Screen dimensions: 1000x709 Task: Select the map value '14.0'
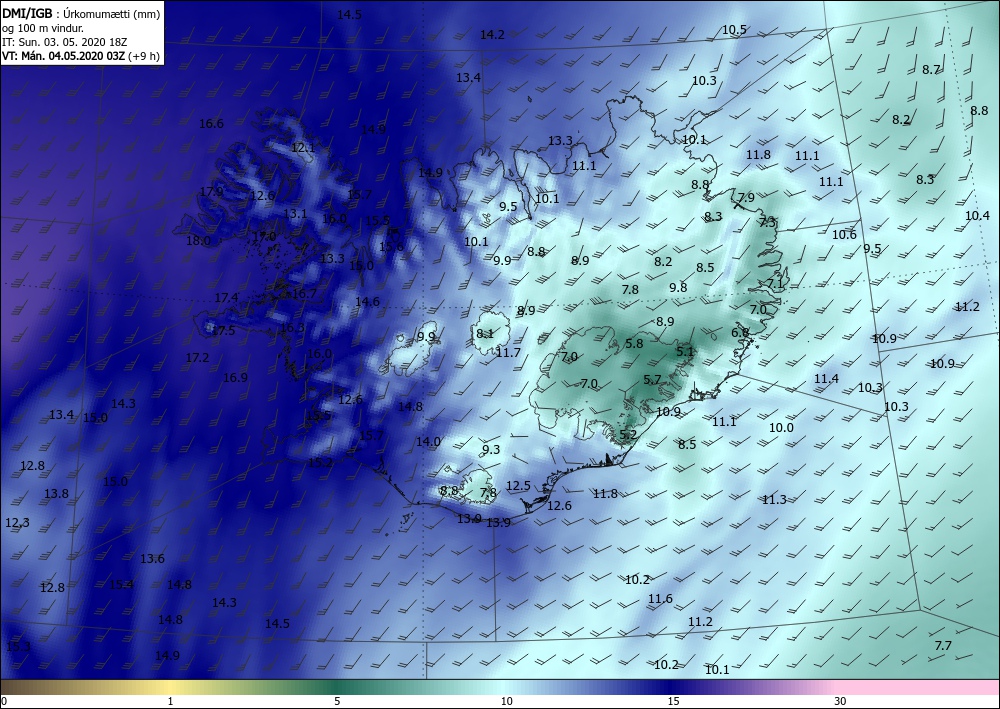tap(428, 442)
